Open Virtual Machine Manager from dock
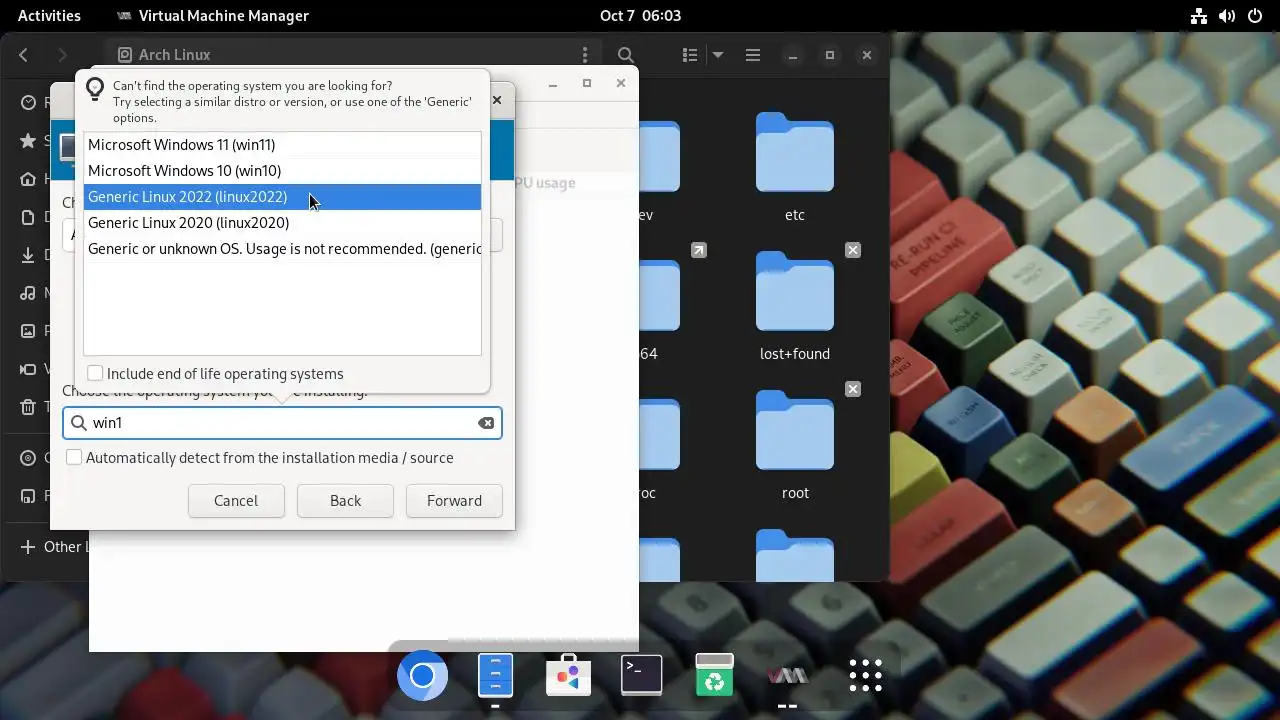The width and height of the screenshot is (1280, 720). click(787, 677)
